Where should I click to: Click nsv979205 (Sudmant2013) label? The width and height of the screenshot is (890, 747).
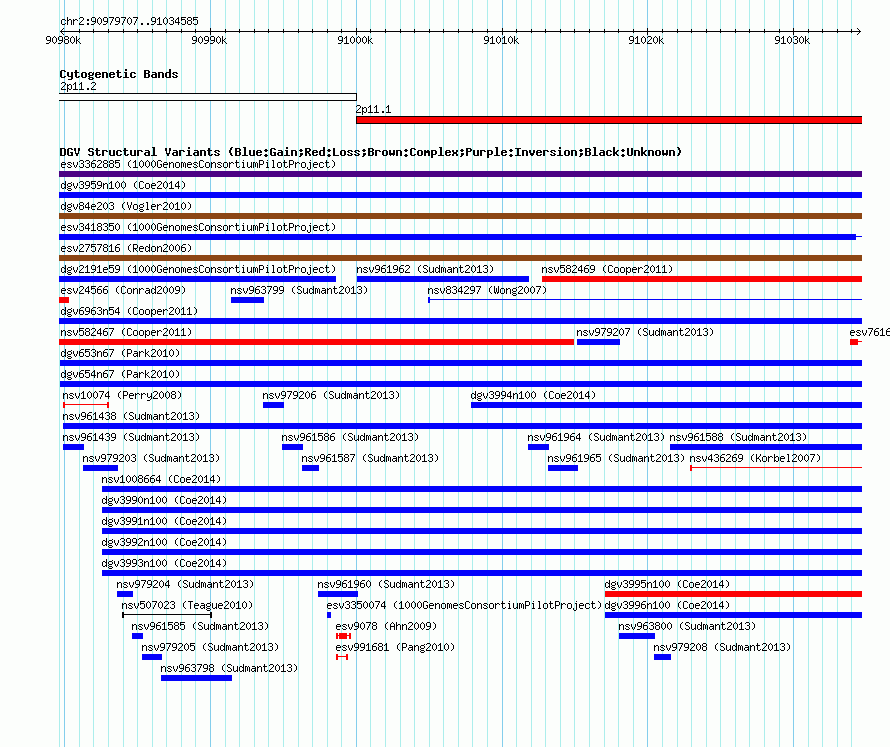tap(210, 647)
